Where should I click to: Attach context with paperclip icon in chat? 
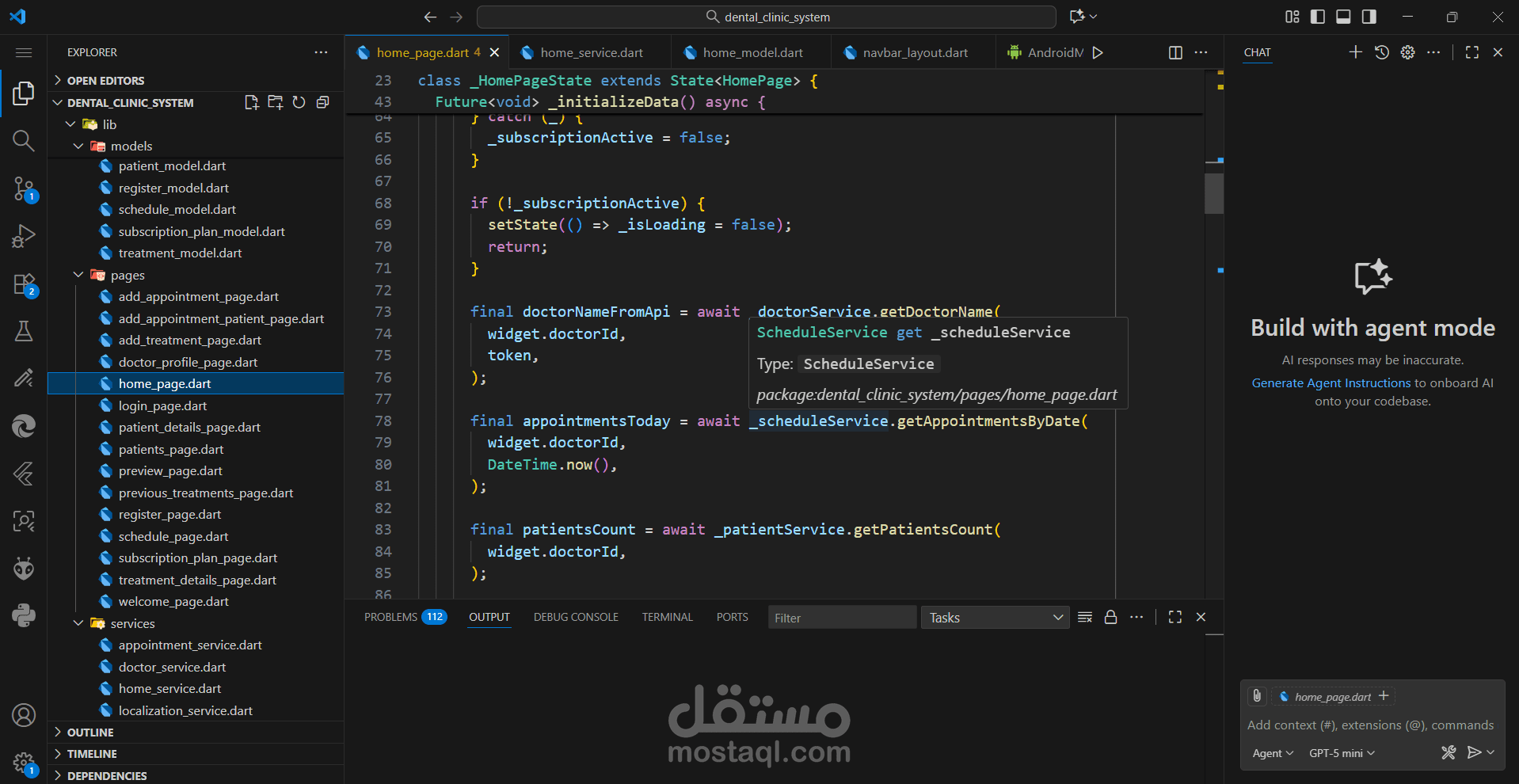click(1257, 696)
